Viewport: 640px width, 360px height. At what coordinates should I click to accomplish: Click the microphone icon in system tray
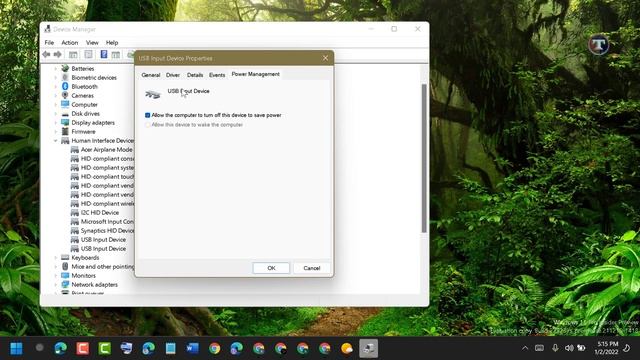pyautogui.click(x=555, y=348)
